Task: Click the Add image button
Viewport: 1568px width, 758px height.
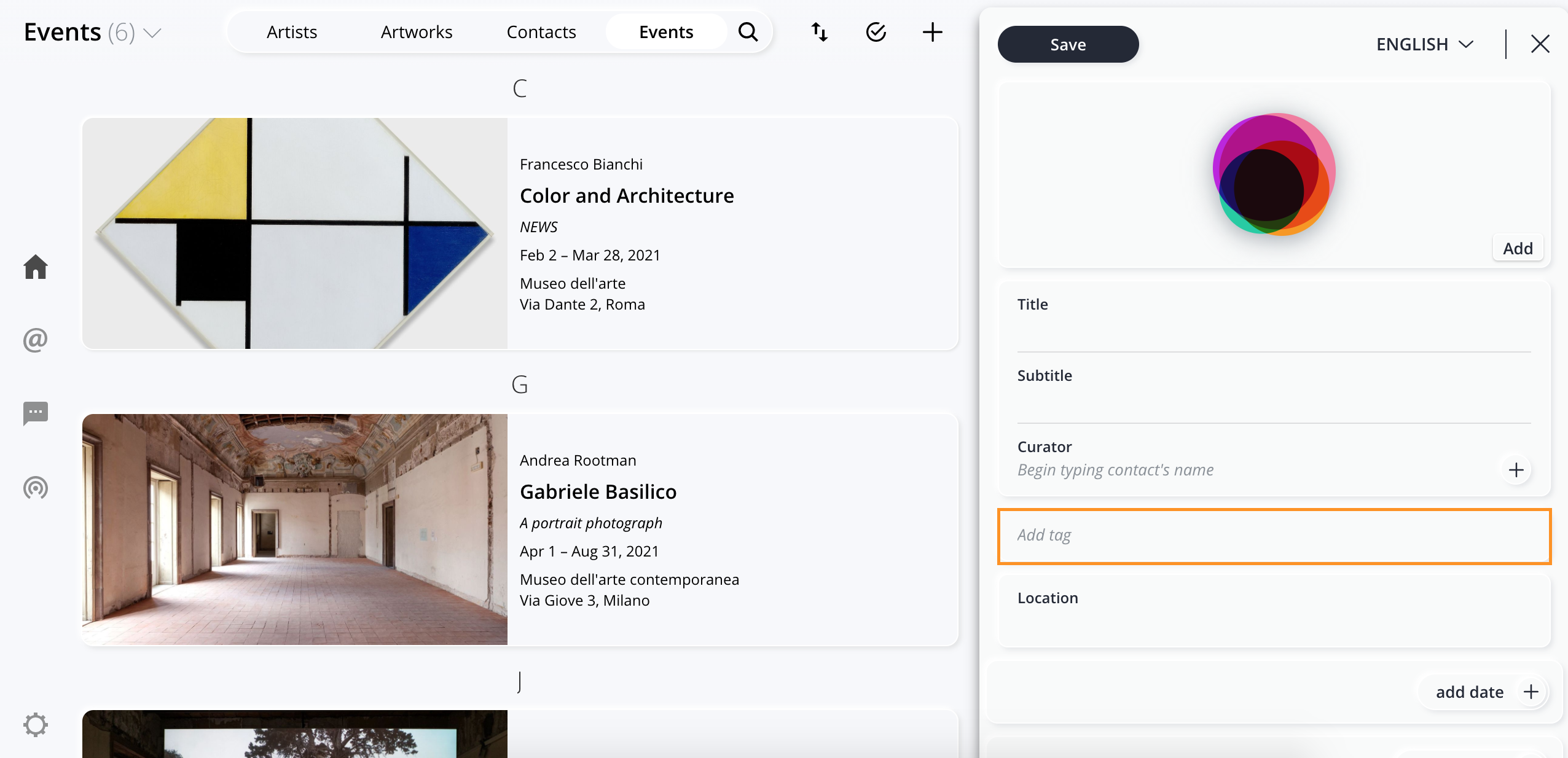Action: coord(1518,248)
